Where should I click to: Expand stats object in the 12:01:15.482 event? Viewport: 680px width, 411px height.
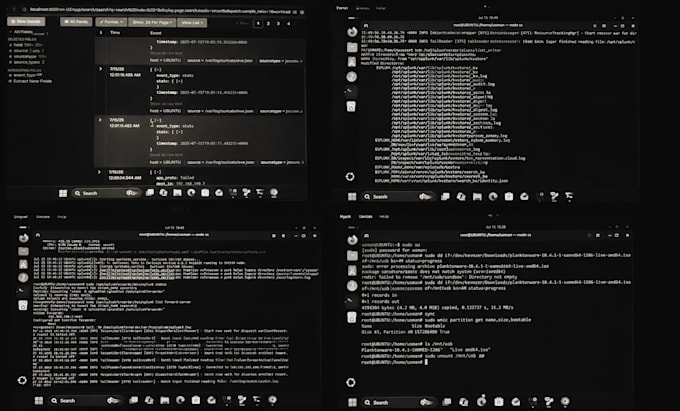179,132
